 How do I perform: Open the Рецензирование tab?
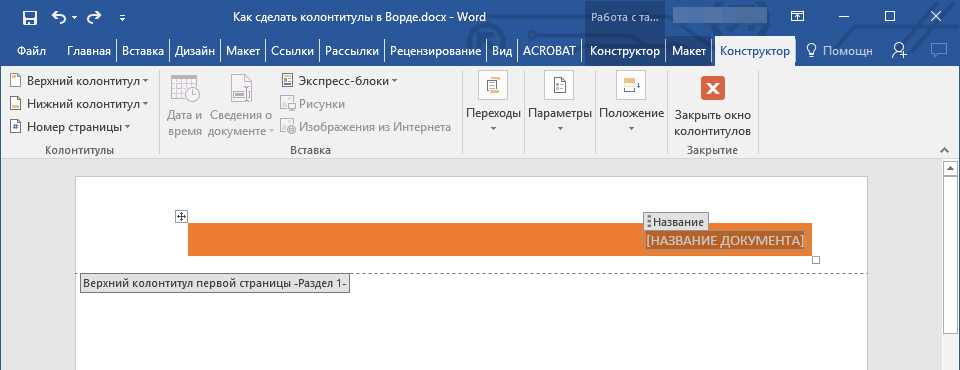point(435,51)
